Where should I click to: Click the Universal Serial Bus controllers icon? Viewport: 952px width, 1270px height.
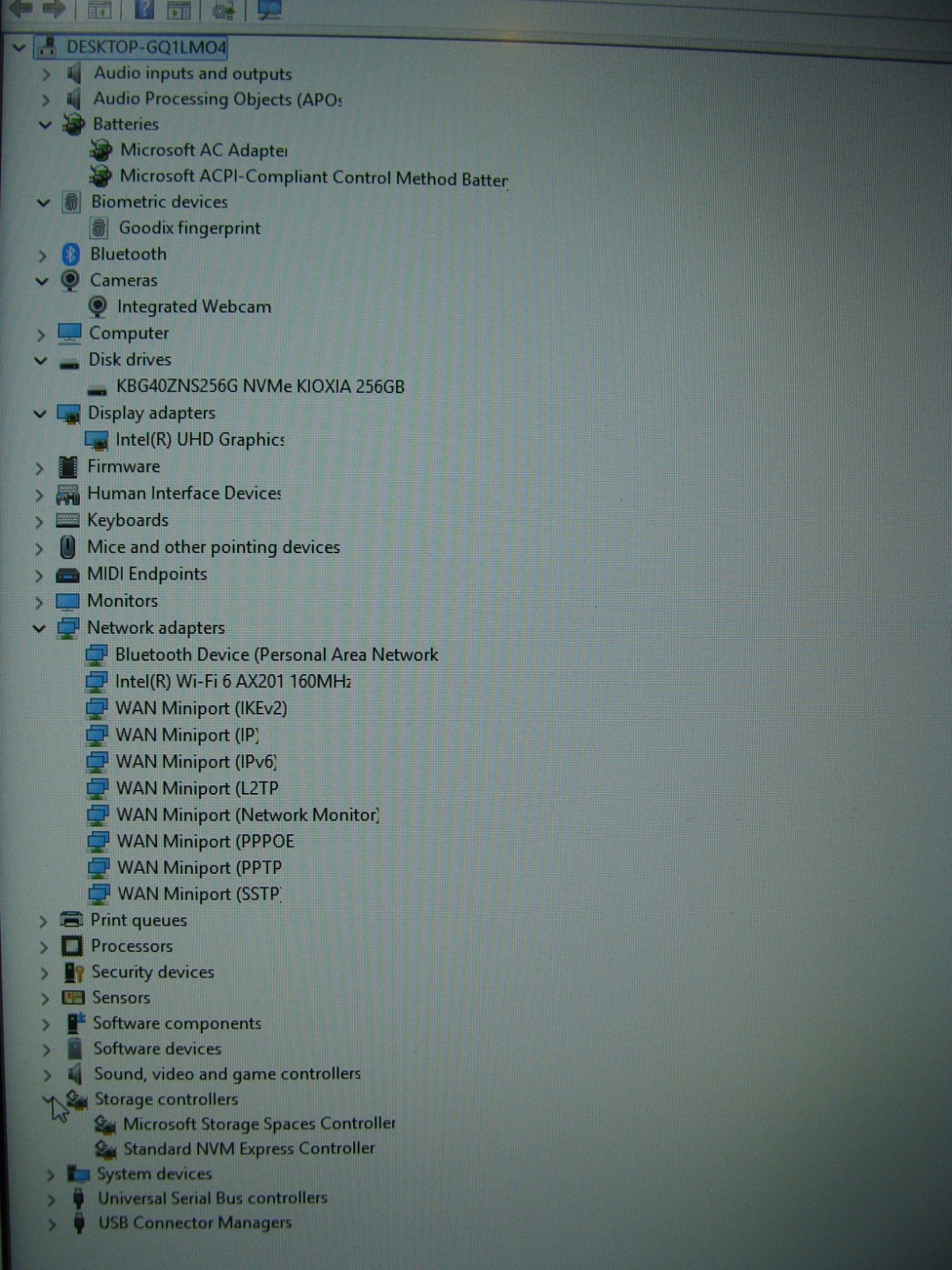pyautogui.click(x=79, y=1199)
